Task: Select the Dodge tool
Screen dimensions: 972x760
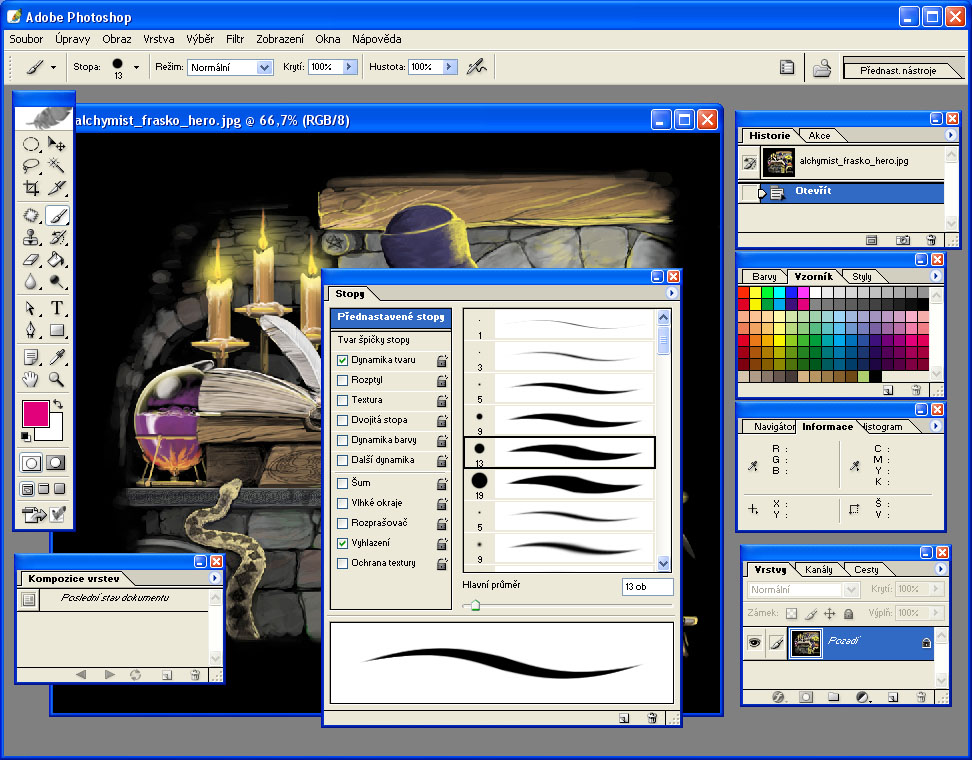Action: 57,282
